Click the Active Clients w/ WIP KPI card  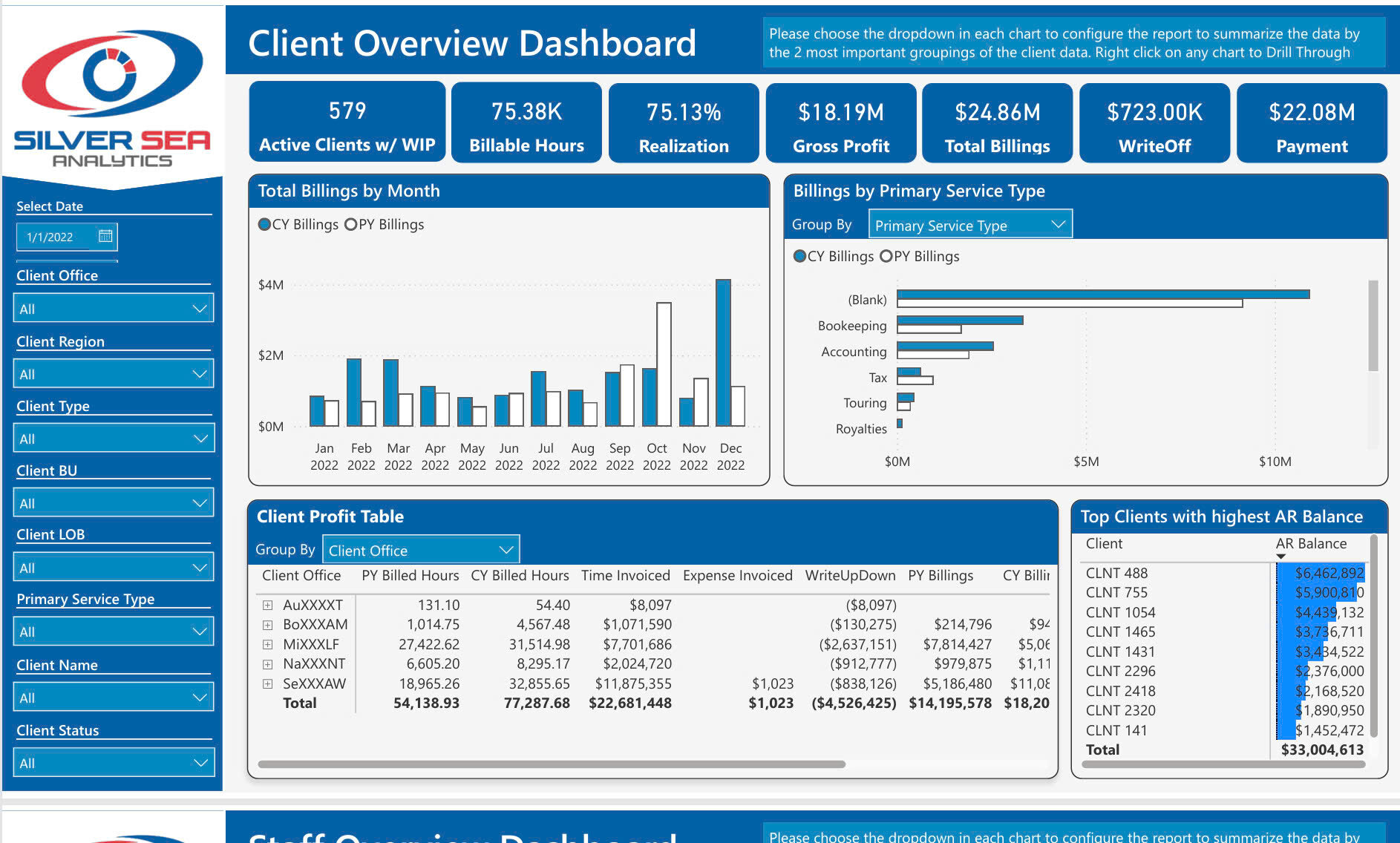coord(346,122)
